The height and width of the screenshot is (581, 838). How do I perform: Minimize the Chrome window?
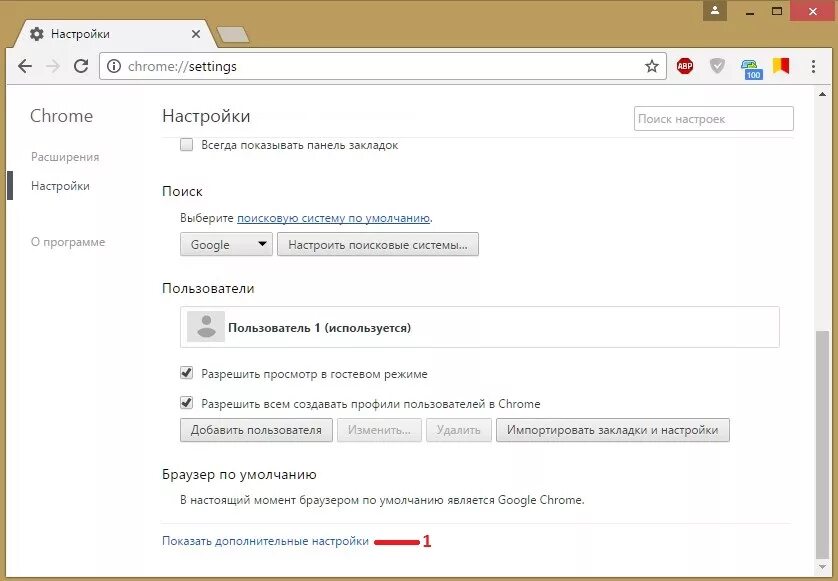tap(750, 11)
